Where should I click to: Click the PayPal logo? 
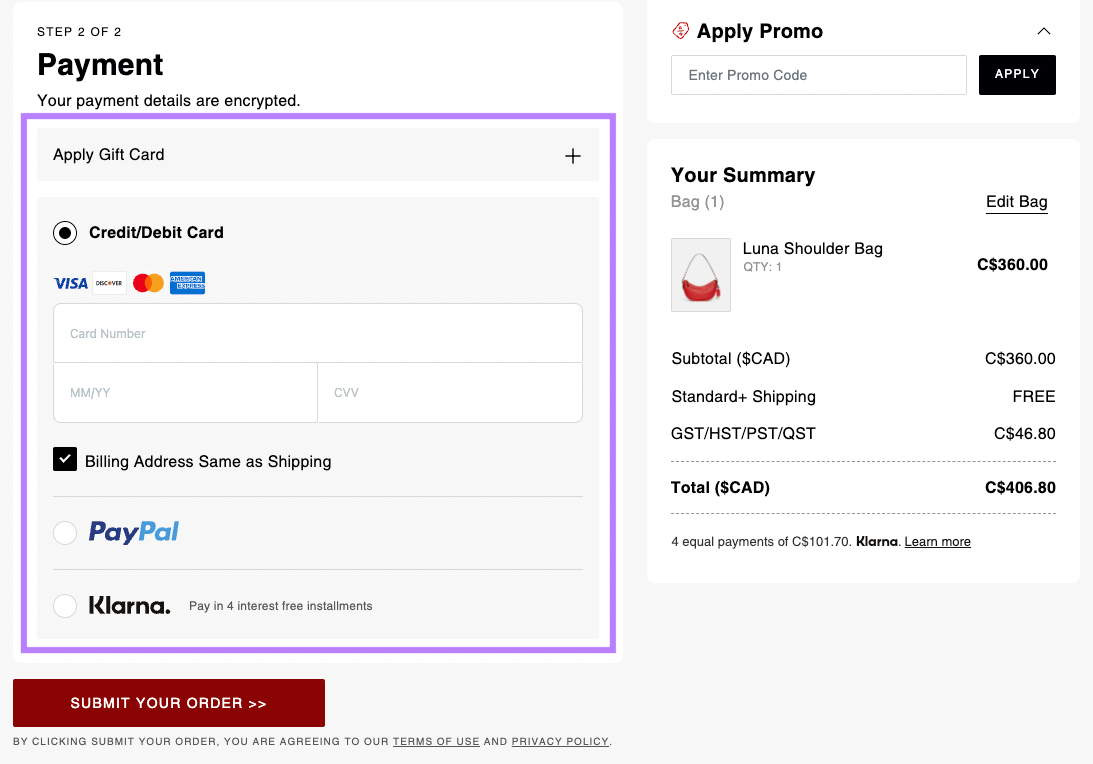[x=134, y=533]
